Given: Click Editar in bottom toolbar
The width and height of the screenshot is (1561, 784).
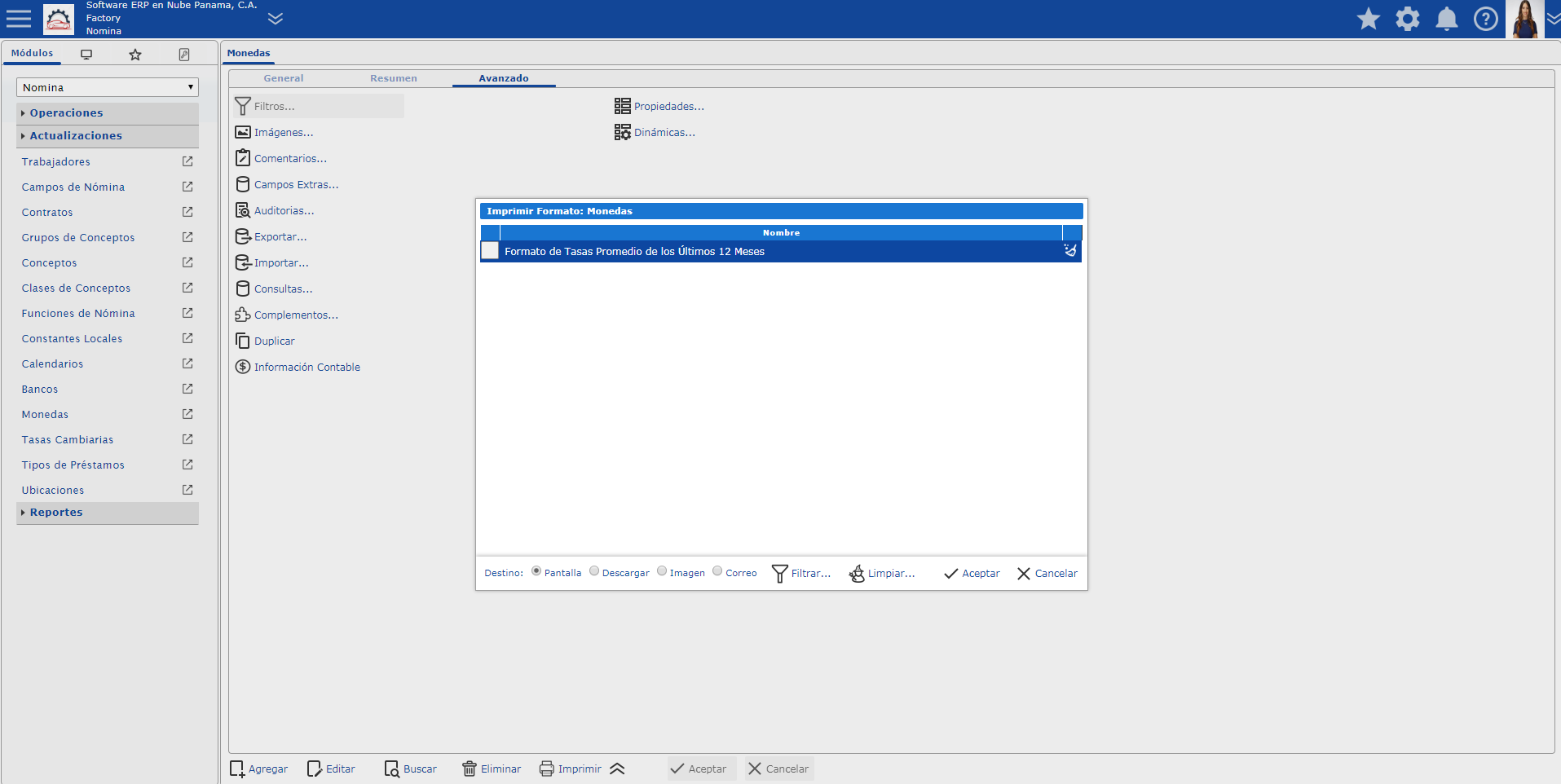Looking at the screenshot, I should tap(331, 769).
